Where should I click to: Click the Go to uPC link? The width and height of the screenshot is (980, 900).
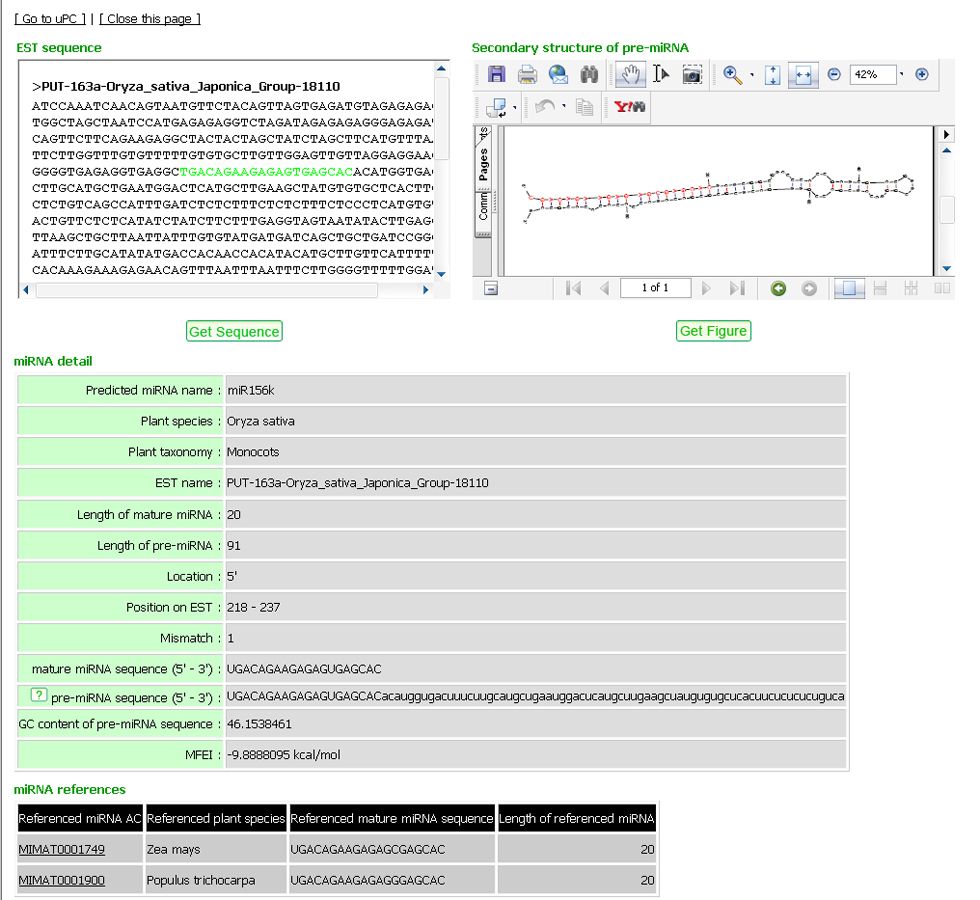pyautogui.click(x=49, y=19)
